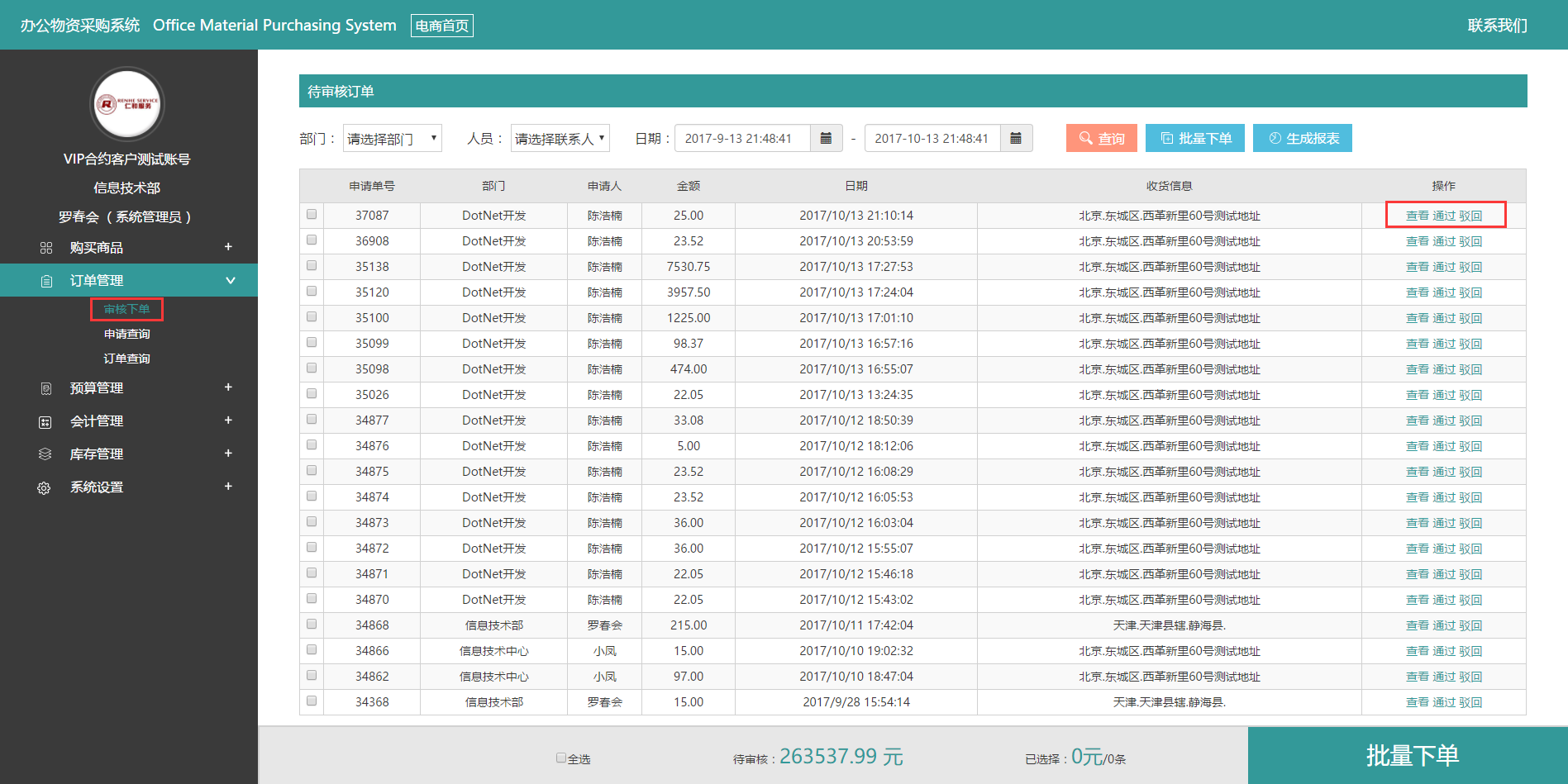Screen dimensions: 1568x784
Task: Click the 系统设置 gear icon
Action: tap(45, 488)
